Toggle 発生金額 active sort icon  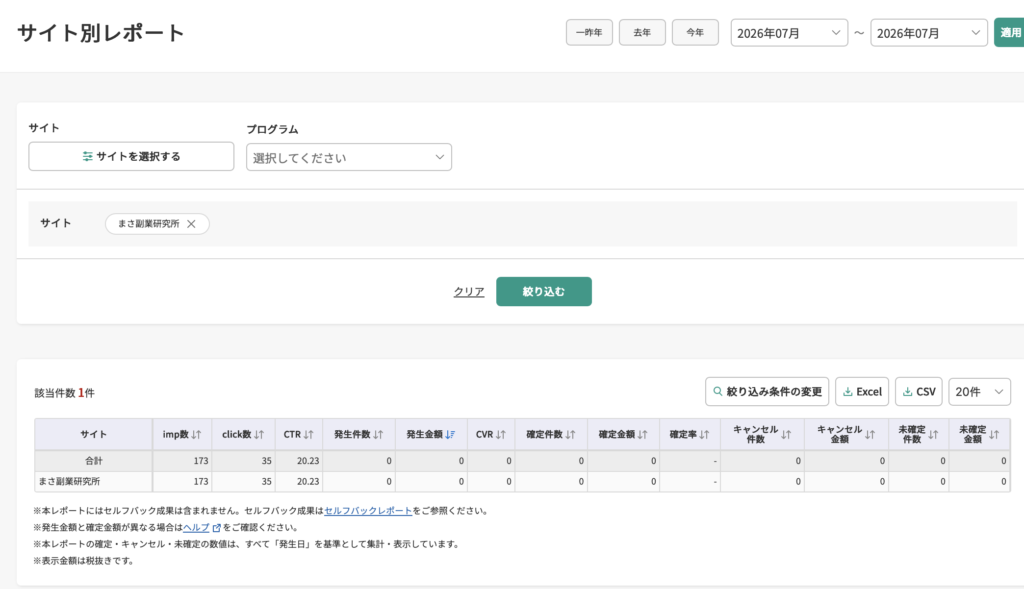point(450,434)
